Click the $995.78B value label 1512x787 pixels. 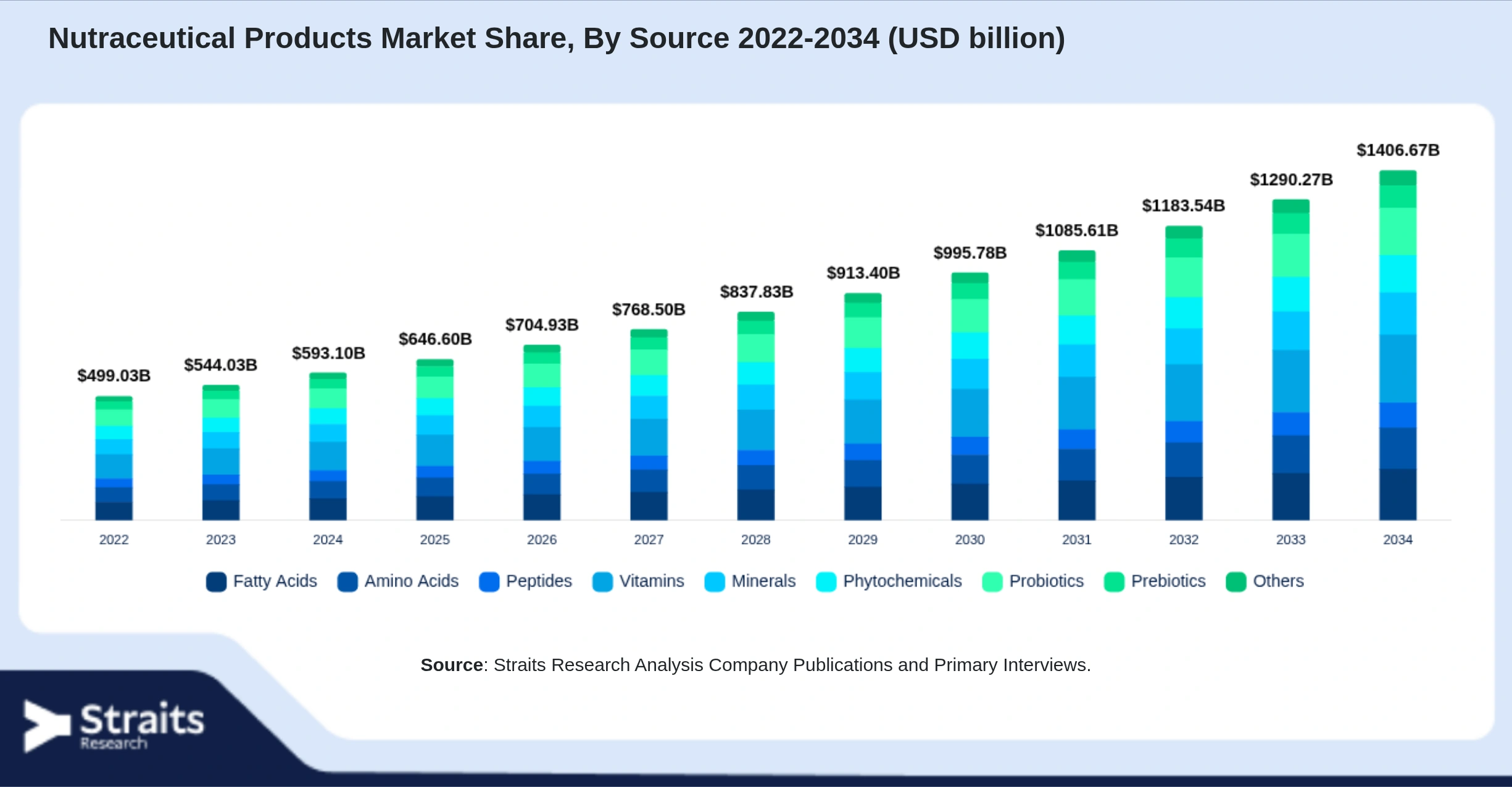(x=970, y=253)
